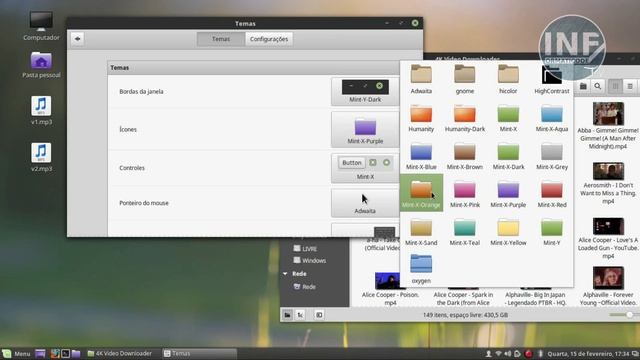Select the Mint-X-Blue icon theme
640x360 pixels.
421,156
